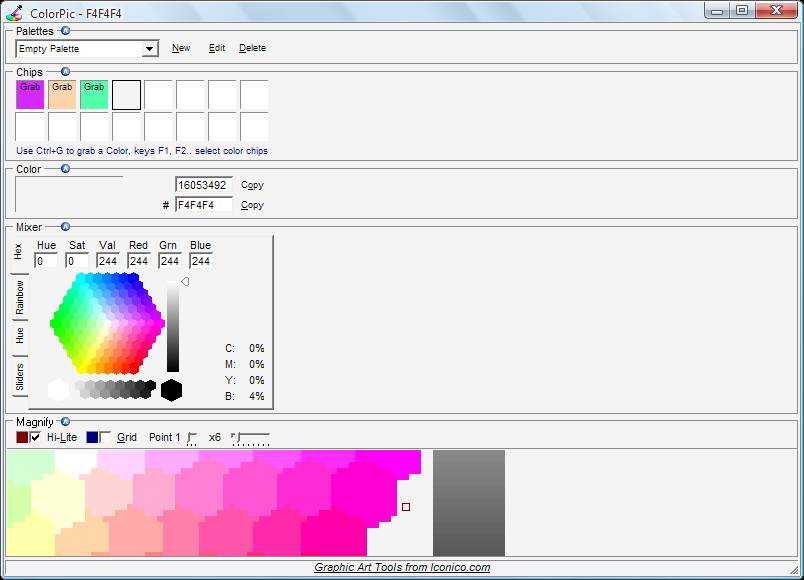Click the hex color field F4F4F4
804x580 pixels.
204,205
